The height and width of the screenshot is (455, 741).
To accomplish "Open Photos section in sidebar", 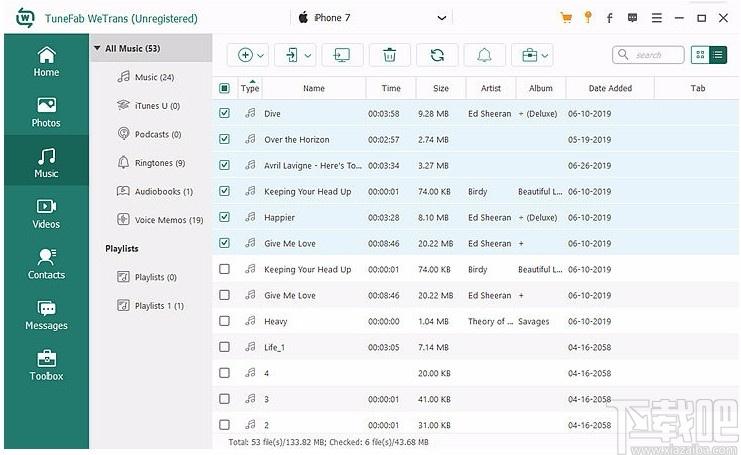I will click(46, 112).
